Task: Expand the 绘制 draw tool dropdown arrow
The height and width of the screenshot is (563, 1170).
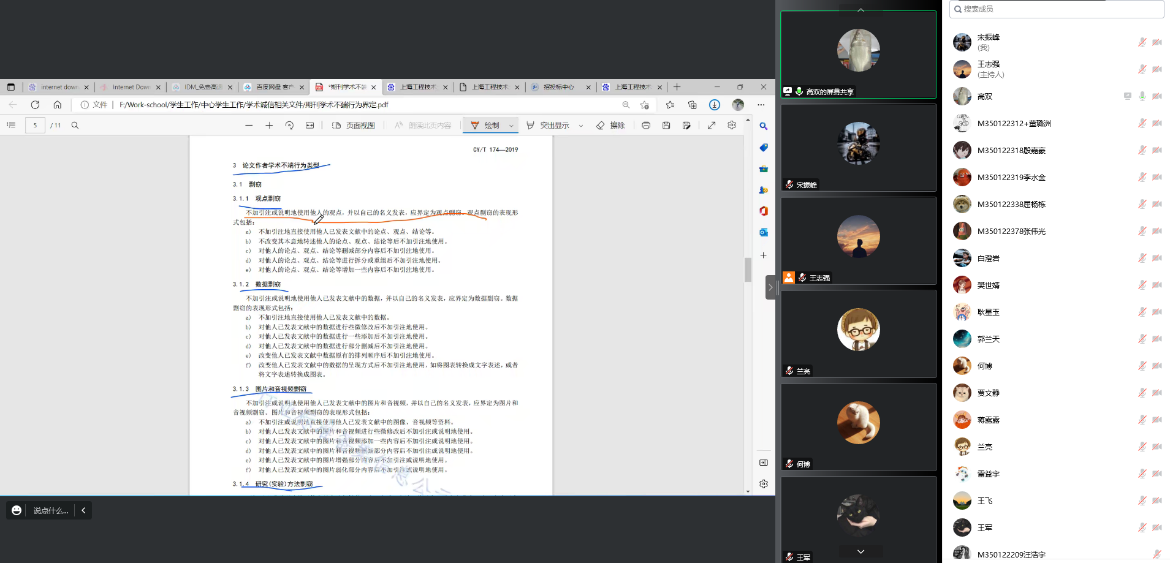Action: [512, 125]
